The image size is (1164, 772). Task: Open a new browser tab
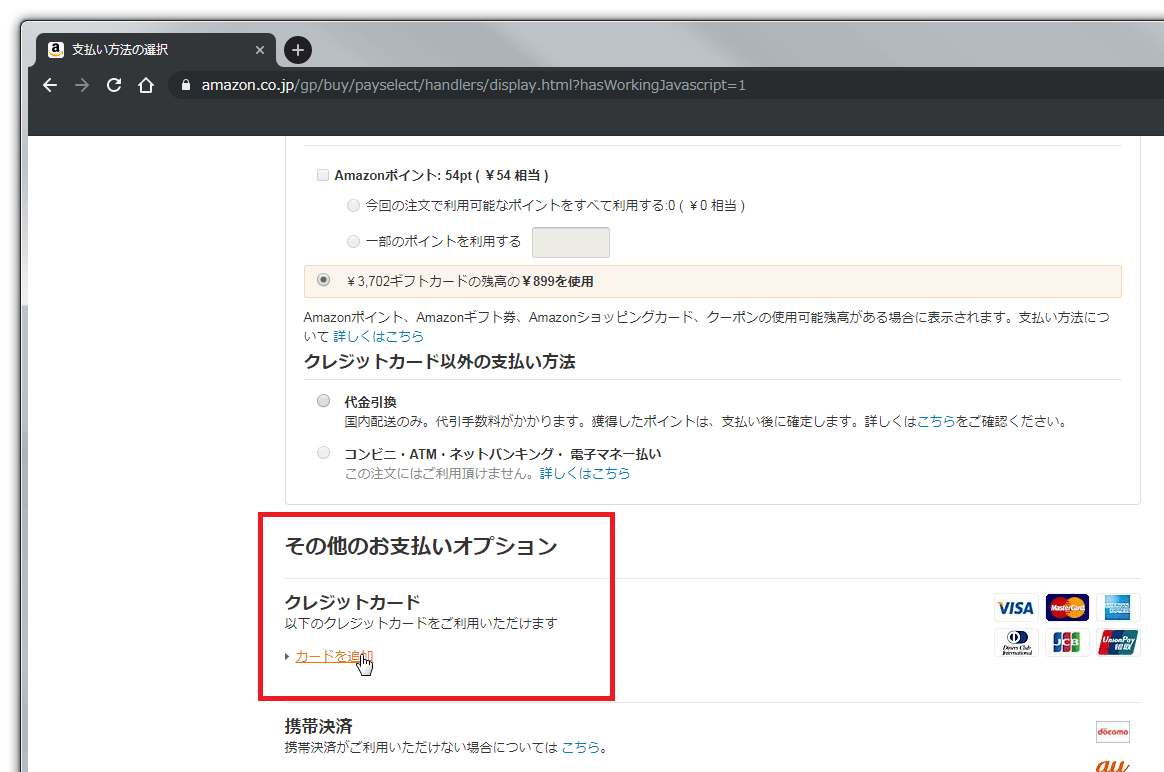tap(297, 49)
